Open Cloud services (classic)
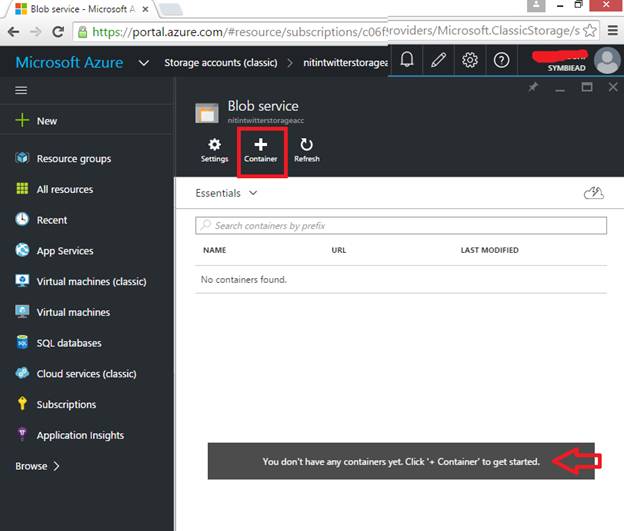624x531 pixels. point(76,373)
